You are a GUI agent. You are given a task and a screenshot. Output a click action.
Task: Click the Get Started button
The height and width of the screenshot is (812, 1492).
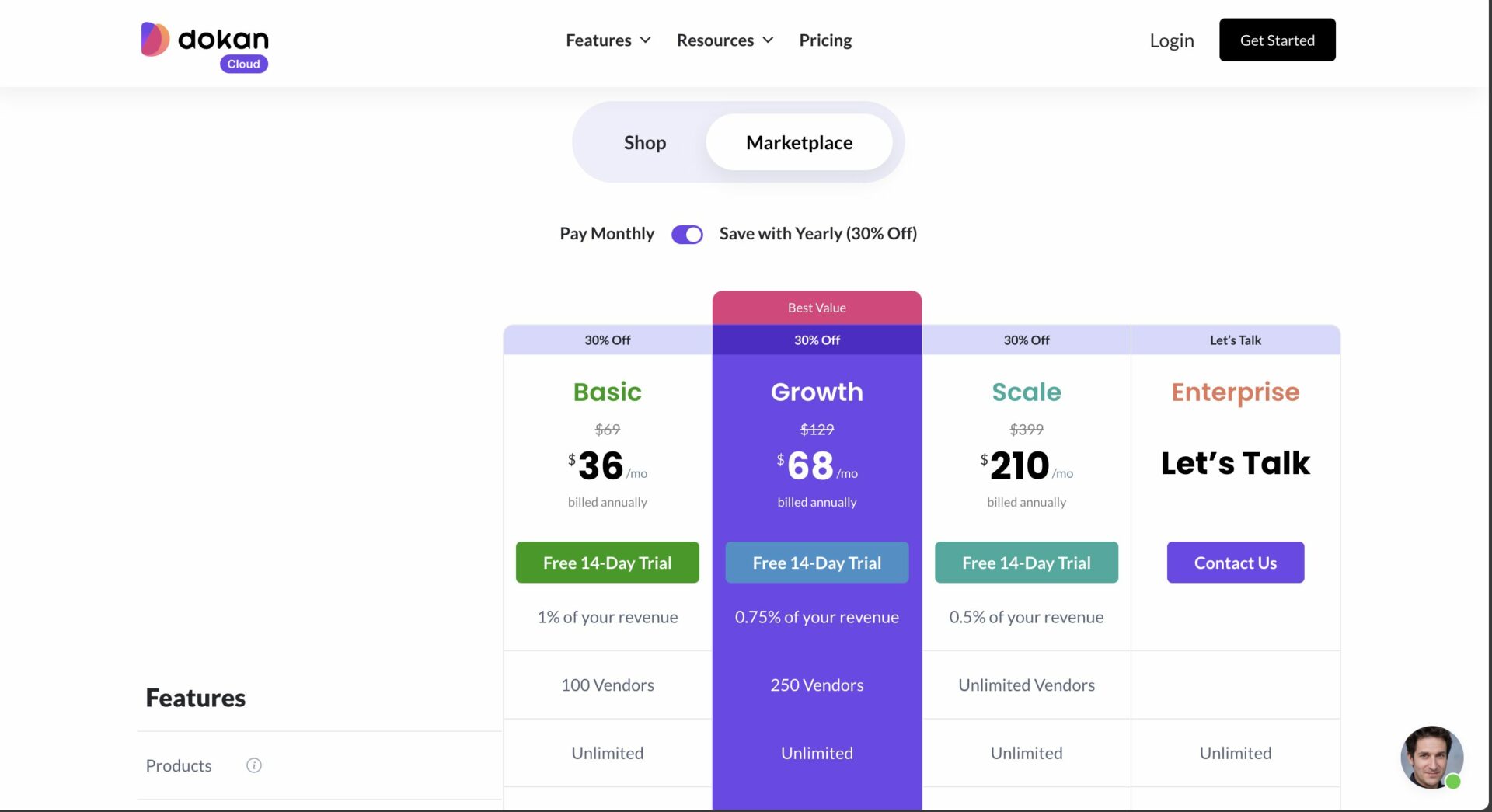click(1277, 40)
